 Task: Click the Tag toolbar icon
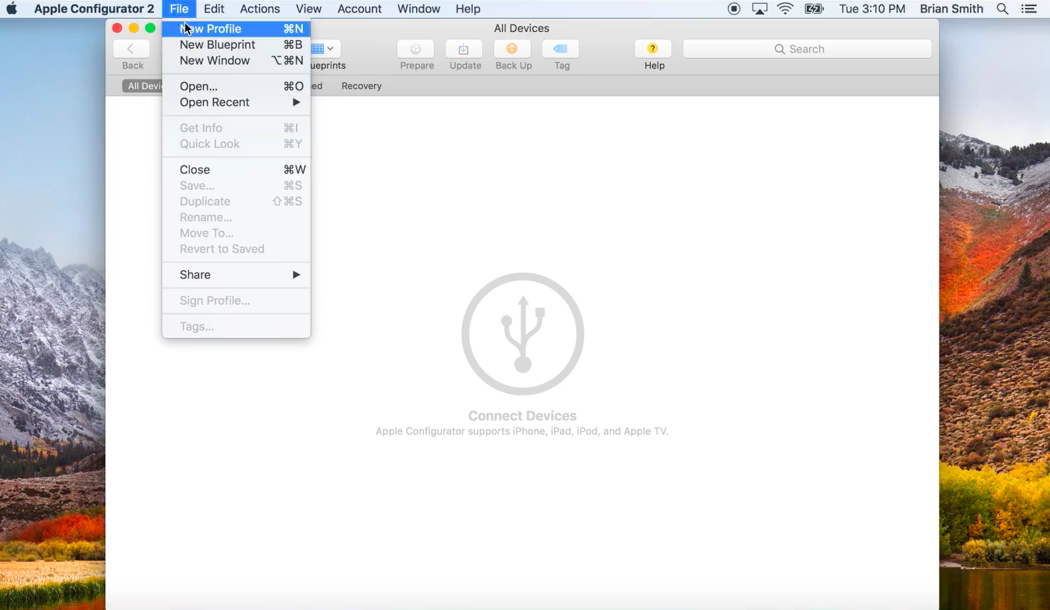pos(561,49)
